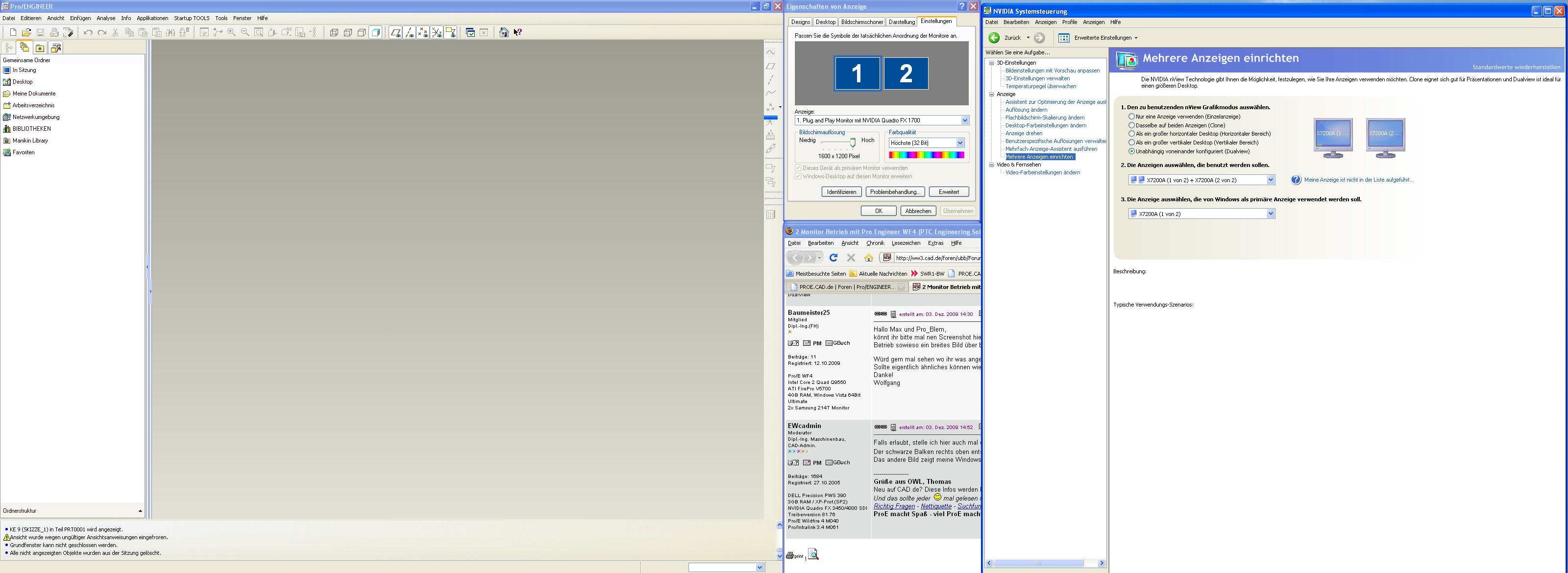This screenshot has width=1568, height=573.
Task: Click Firefox reload button
Action: point(833,257)
